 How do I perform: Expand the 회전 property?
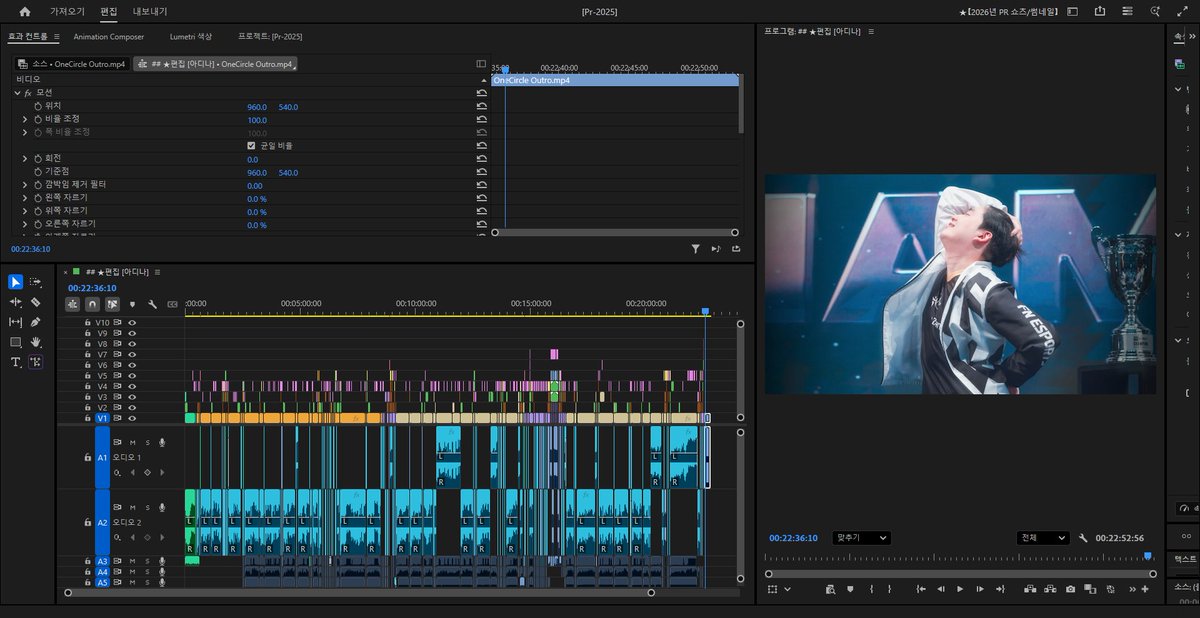tap(25, 158)
